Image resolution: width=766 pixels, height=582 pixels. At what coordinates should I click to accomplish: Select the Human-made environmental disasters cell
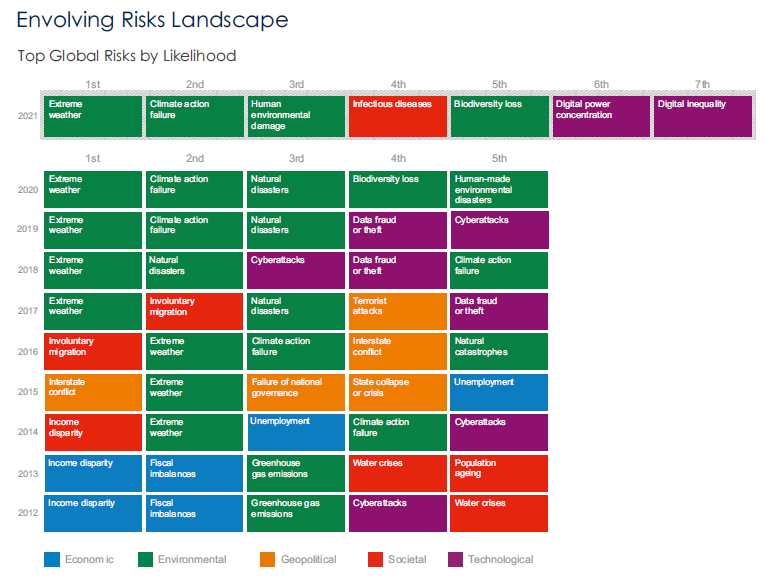[x=499, y=189]
